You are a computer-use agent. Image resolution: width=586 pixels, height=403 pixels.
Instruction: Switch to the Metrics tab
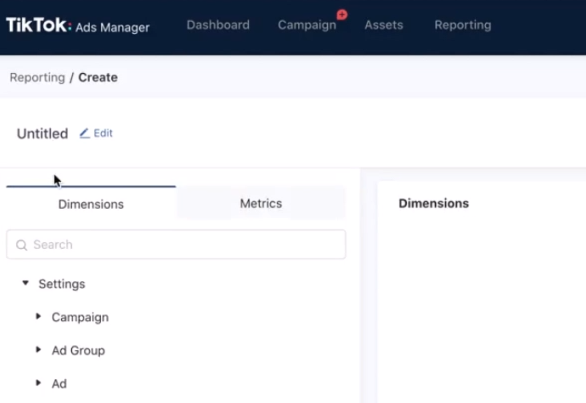pyautogui.click(x=261, y=203)
